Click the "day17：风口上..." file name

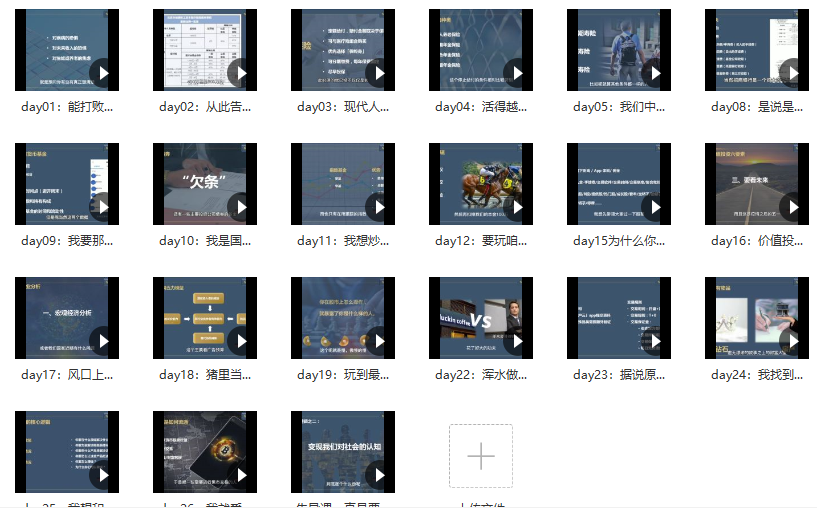click(67, 375)
